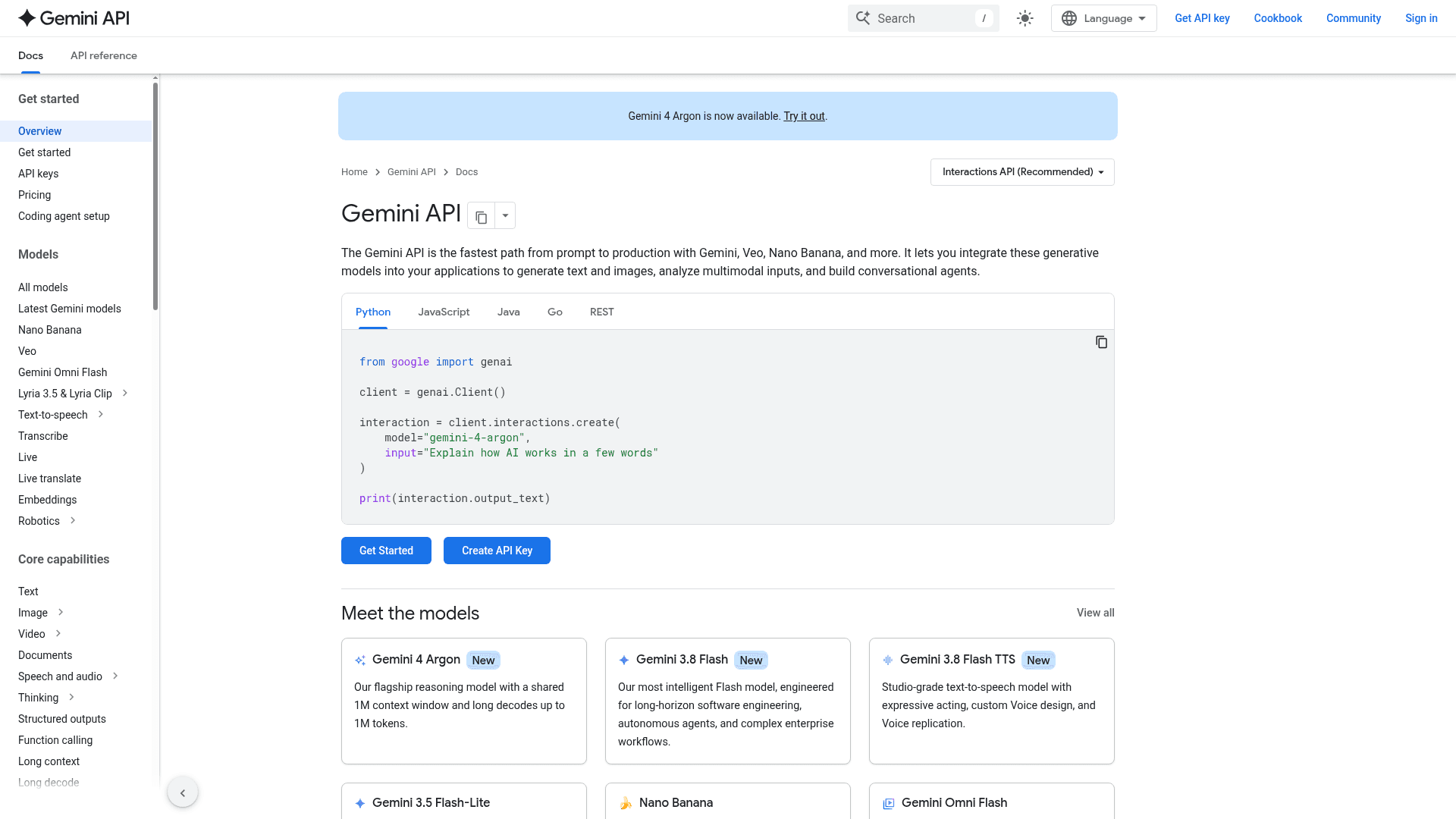The width and height of the screenshot is (1456, 819).
Task: Open Get API key link
Action: pos(1202,18)
